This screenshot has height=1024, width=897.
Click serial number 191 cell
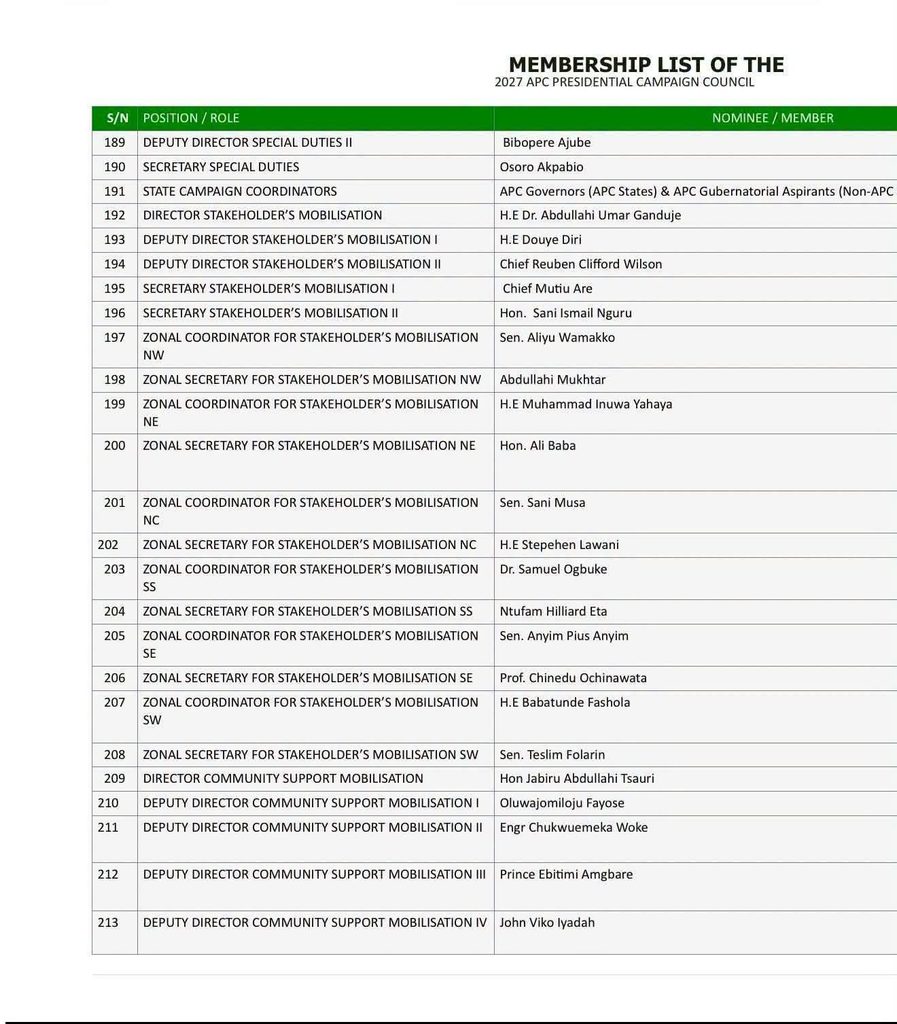tap(114, 191)
